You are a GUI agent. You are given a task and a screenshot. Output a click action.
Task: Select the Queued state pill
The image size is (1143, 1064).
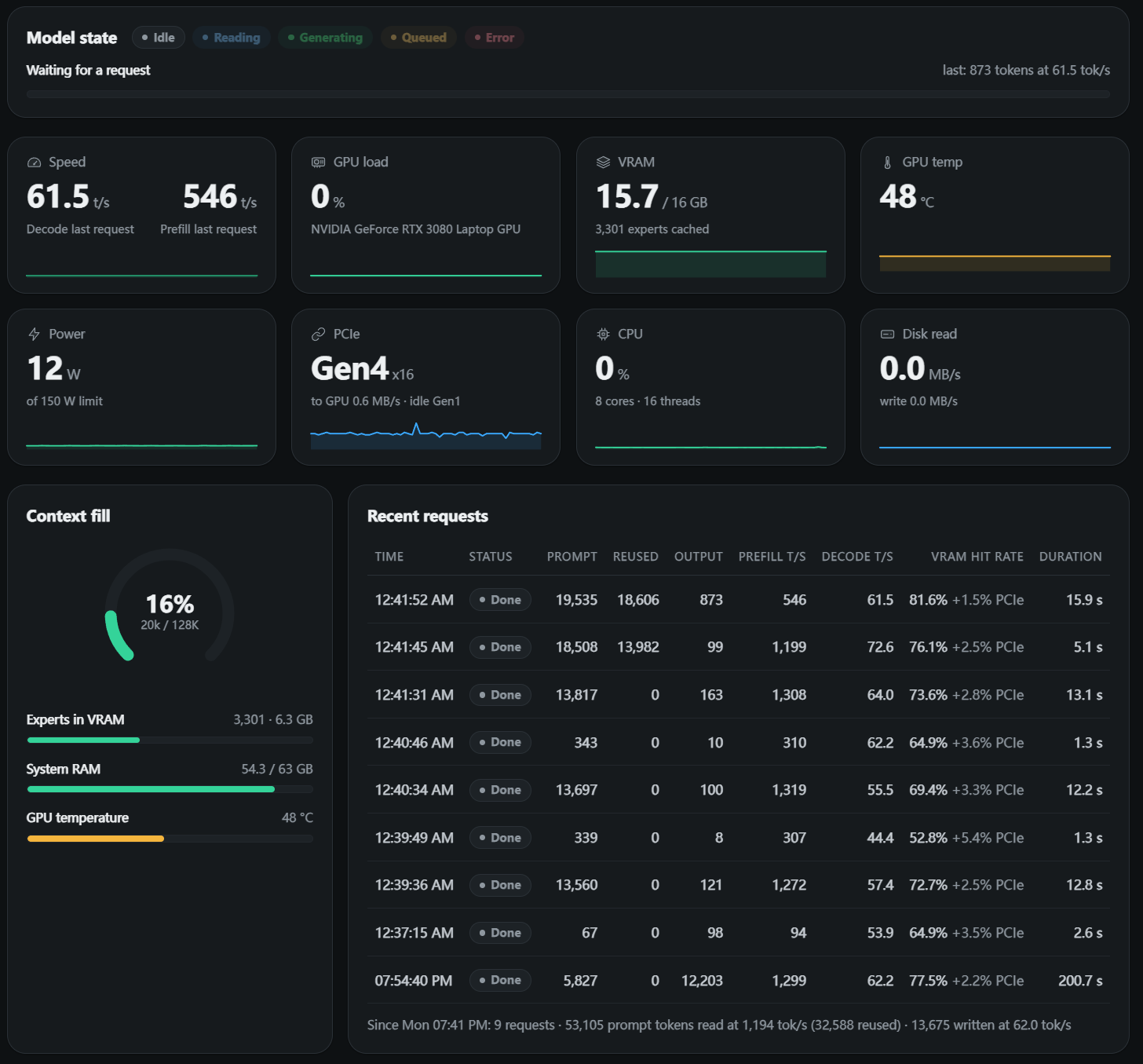click(418, 38)
